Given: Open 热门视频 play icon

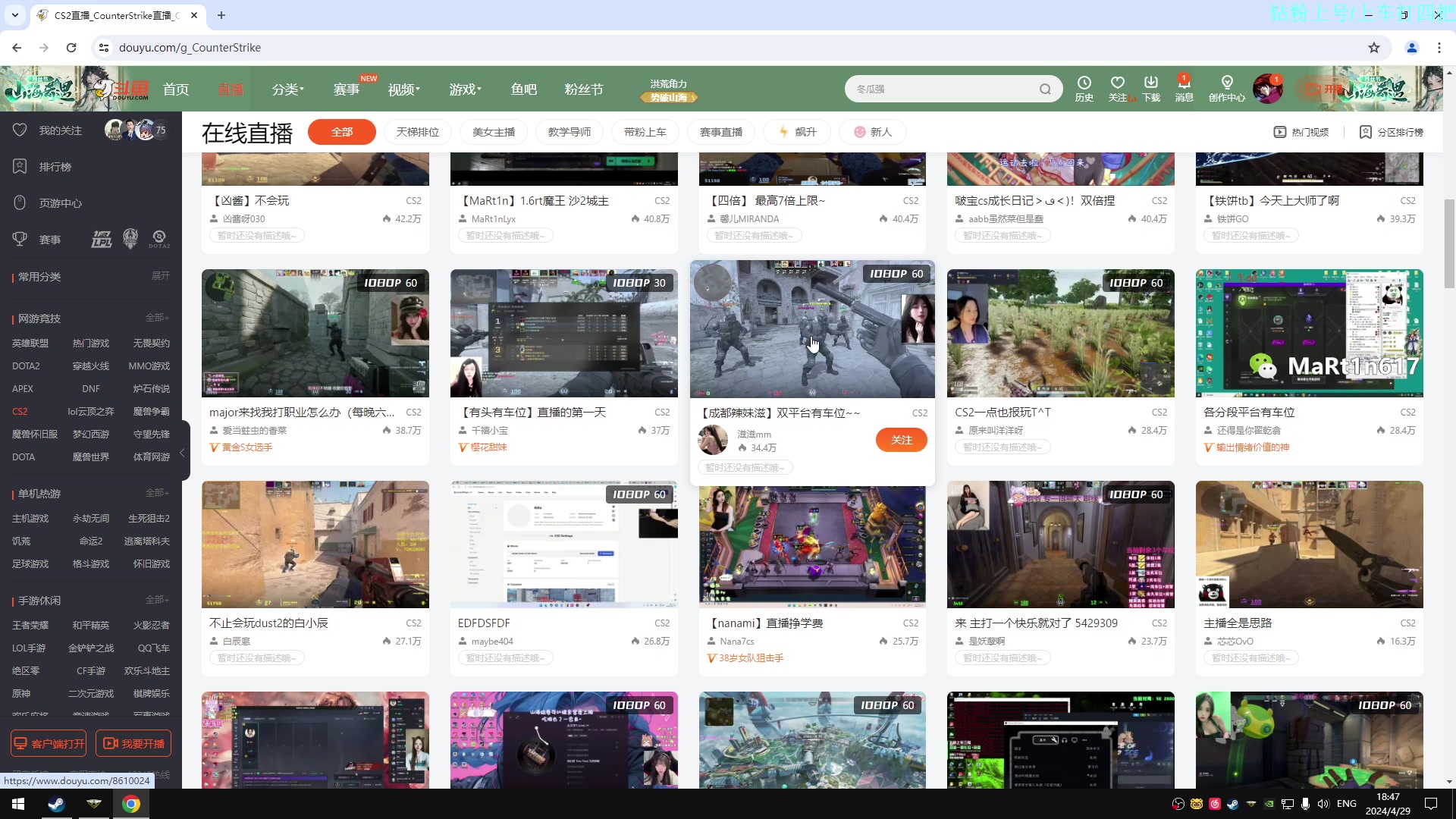Looking at the screenshot, I should pos(1280,132).
